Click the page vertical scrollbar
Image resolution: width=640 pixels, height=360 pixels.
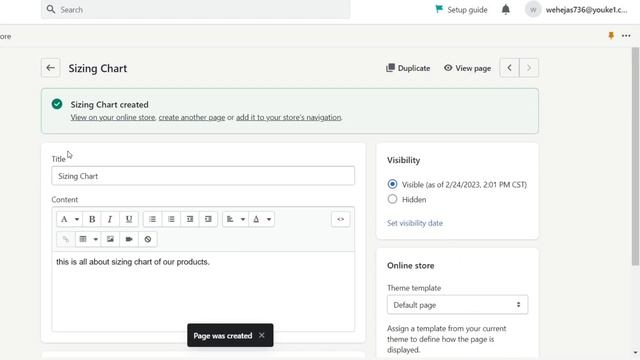[635, 156]
